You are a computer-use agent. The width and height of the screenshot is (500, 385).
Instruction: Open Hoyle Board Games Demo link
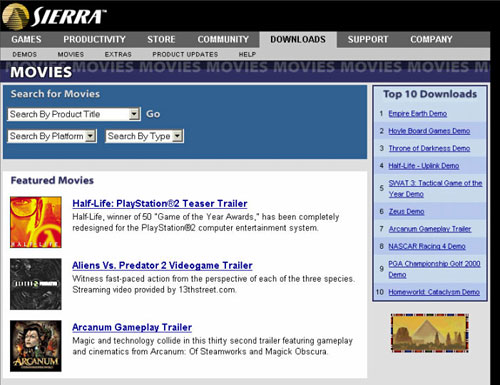pos(429,131)
